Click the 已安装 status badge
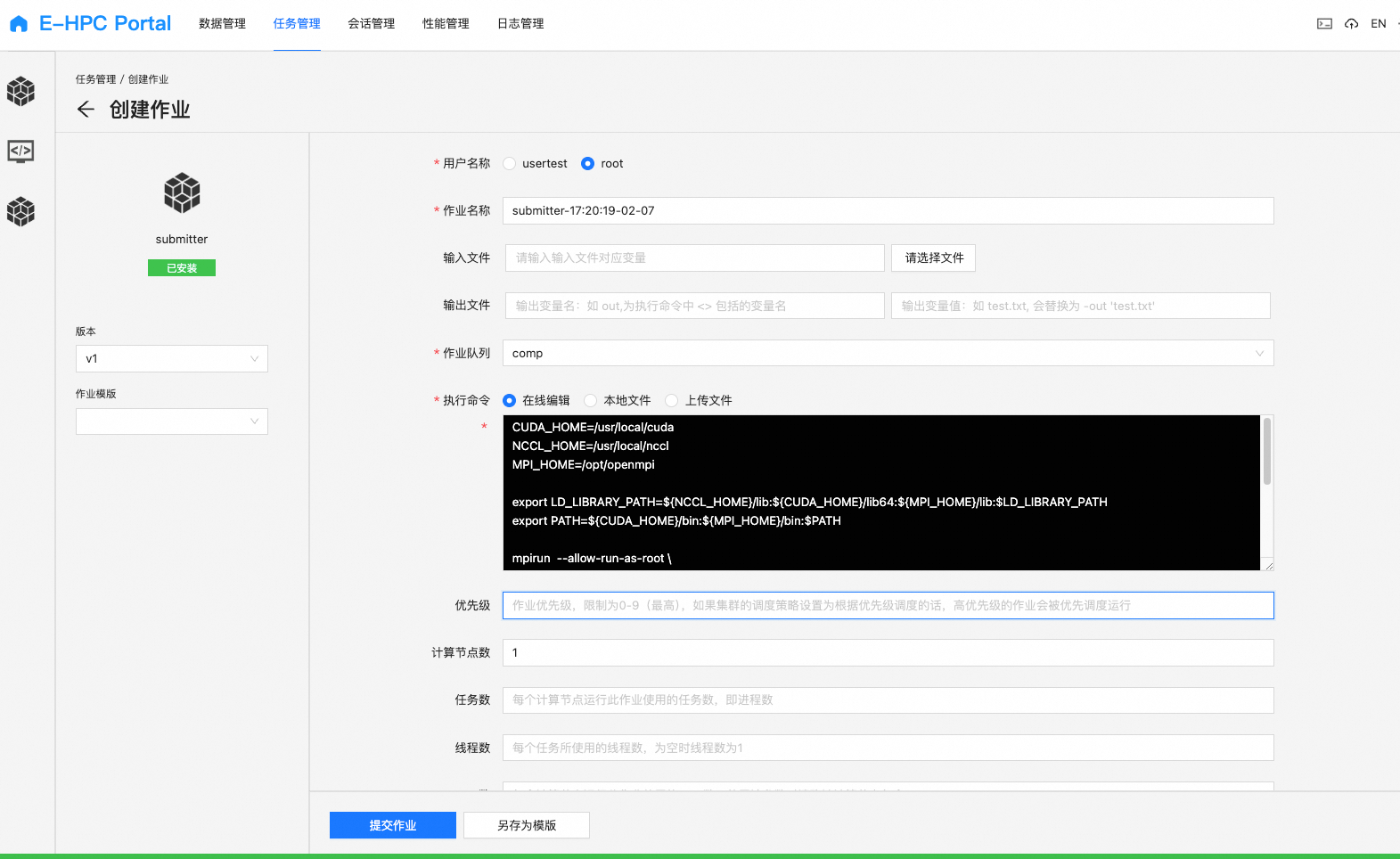Image resolution: width=1400 pixels, height=859 pixels. tap(182, 268)
